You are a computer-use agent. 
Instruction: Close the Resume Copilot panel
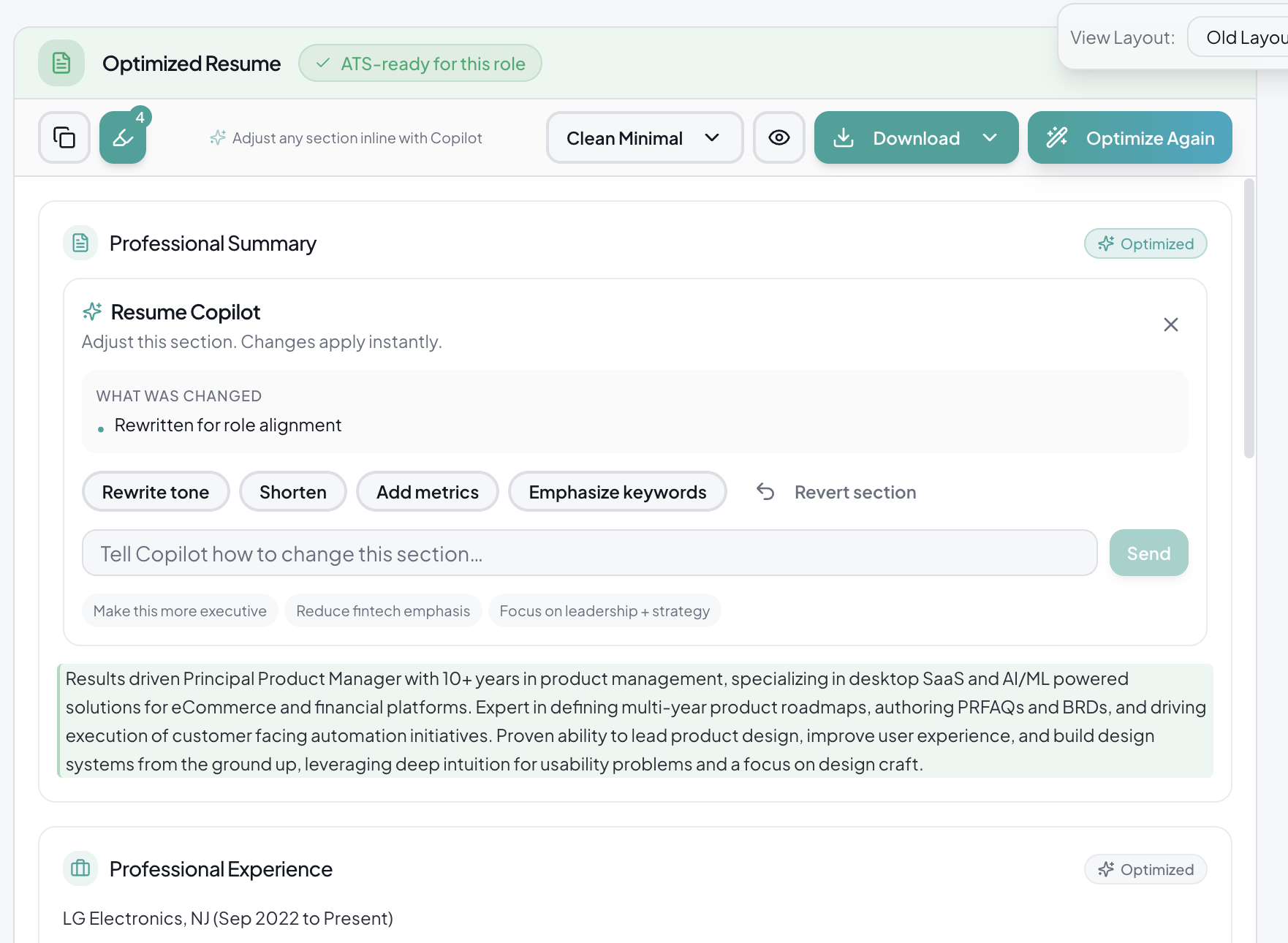1170,325
